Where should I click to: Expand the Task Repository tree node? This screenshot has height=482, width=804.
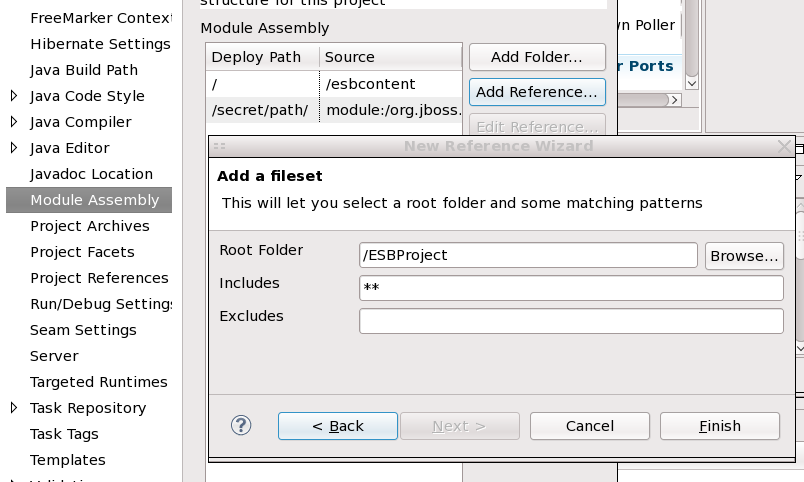click(x=14, y=408)
